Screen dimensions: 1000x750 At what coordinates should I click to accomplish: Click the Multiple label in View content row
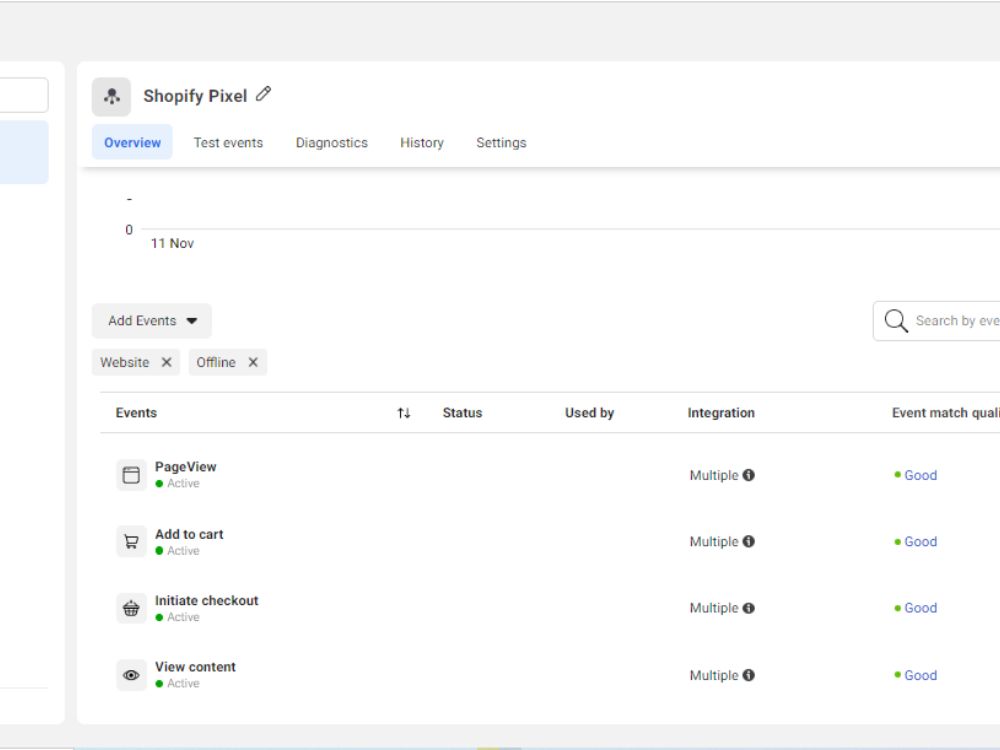coord(714,675)
